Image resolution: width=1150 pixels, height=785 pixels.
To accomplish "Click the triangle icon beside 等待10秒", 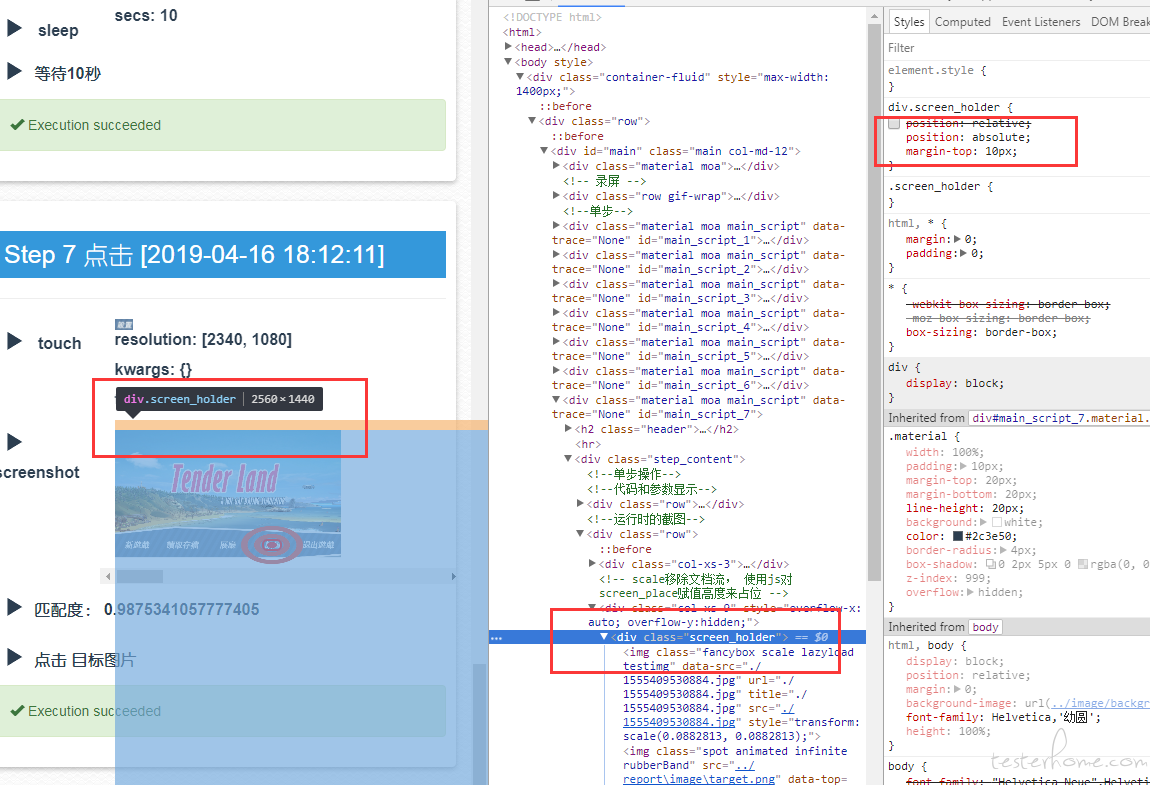I will pyautogui.click(x=14, y=71).
